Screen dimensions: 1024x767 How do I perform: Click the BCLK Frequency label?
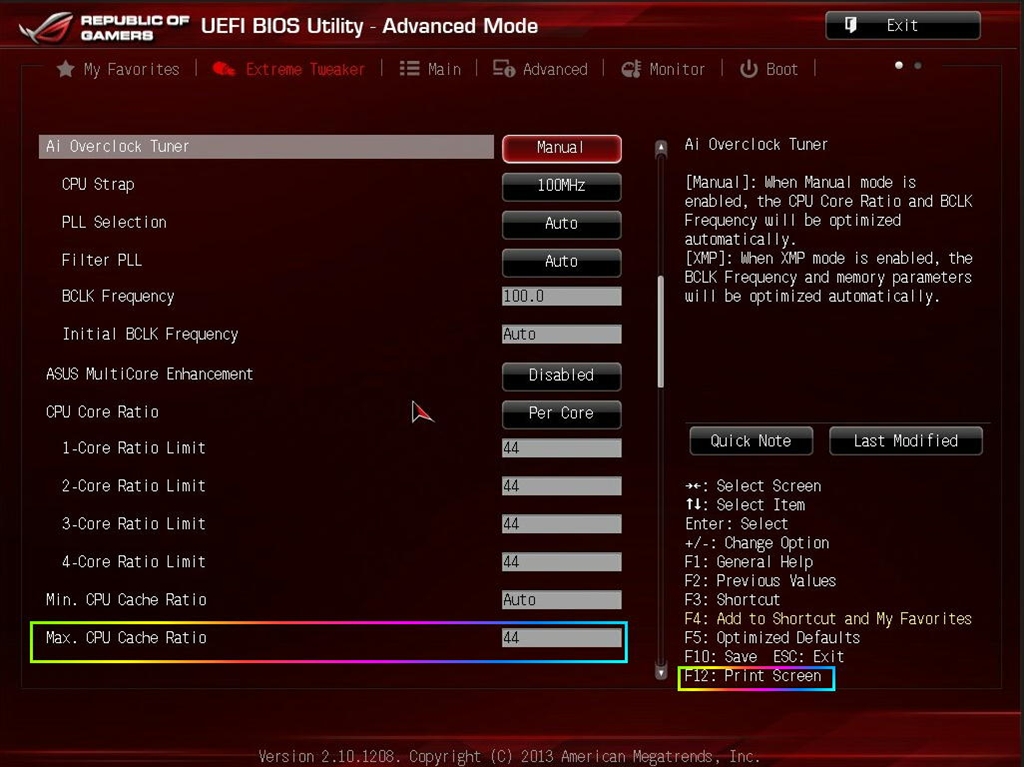[118, 297]
